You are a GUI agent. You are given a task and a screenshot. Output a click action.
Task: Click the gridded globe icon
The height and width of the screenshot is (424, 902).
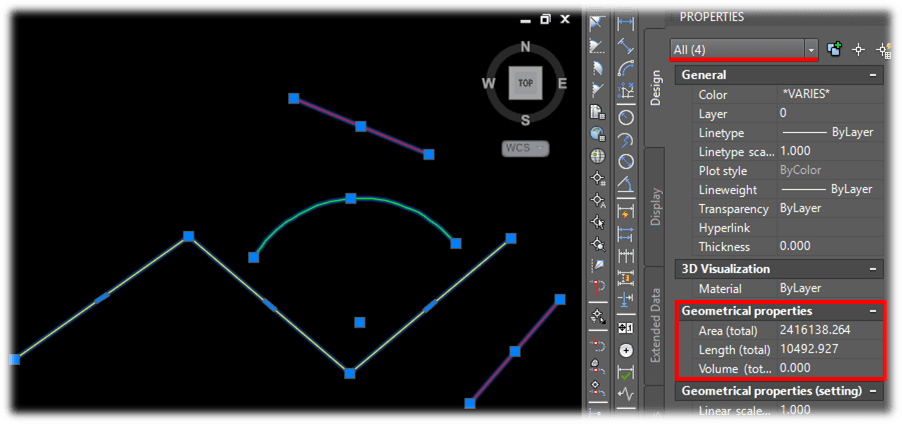point(598,156)
